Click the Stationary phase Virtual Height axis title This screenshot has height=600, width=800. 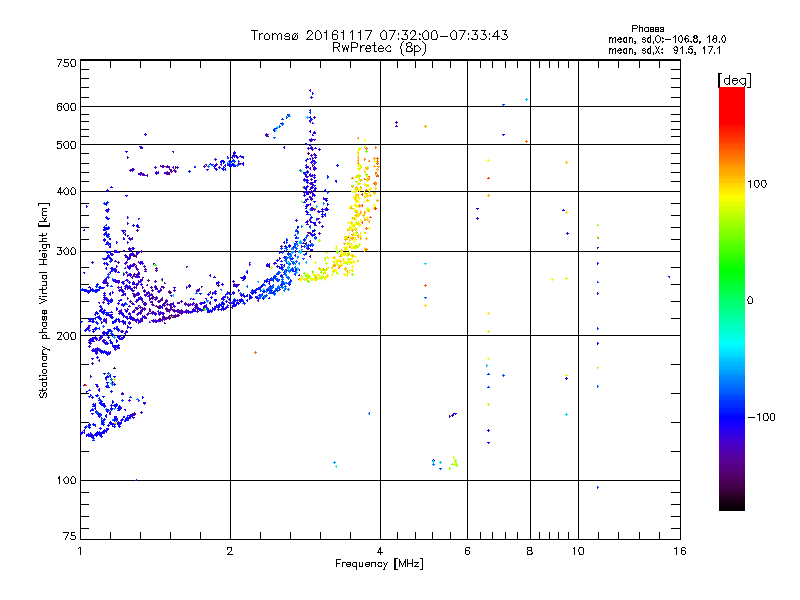[x=44, y=300]
